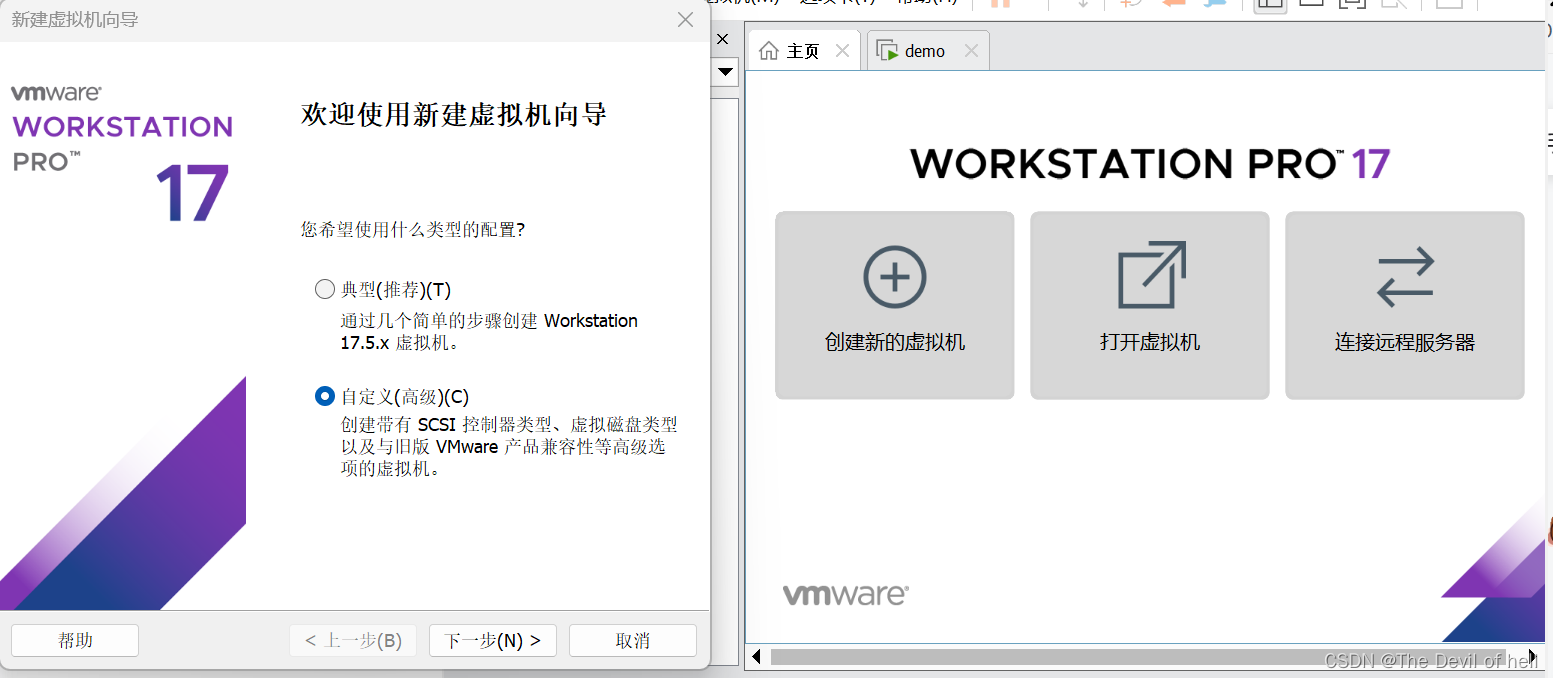Close the 主页 tab
1553x678 pixels.
[x=842, y=51]
